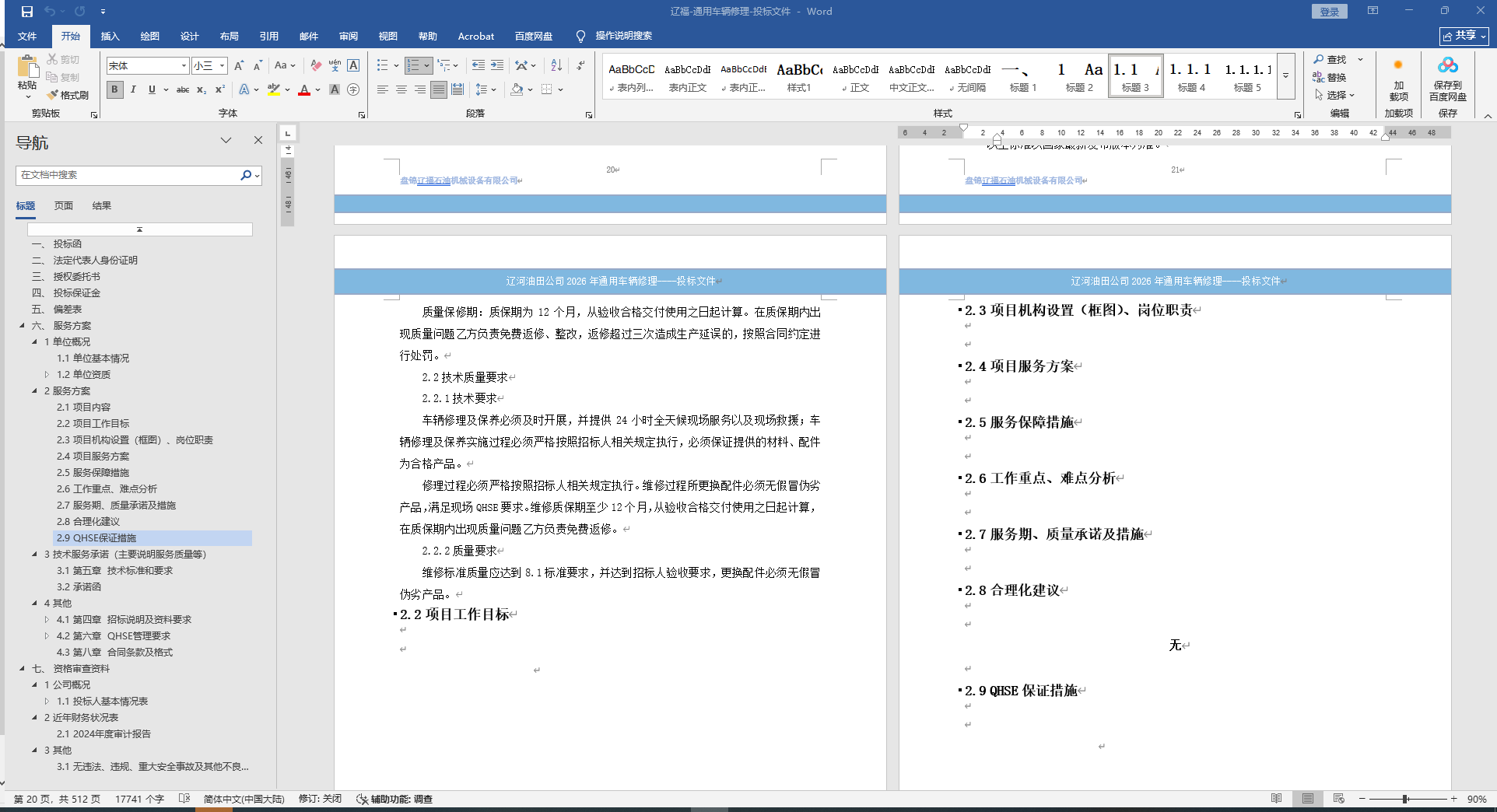Click the Paste (粘贴) clipboard icon
Viewport: 1497px width, 812px height.
(x=27, y=68)
